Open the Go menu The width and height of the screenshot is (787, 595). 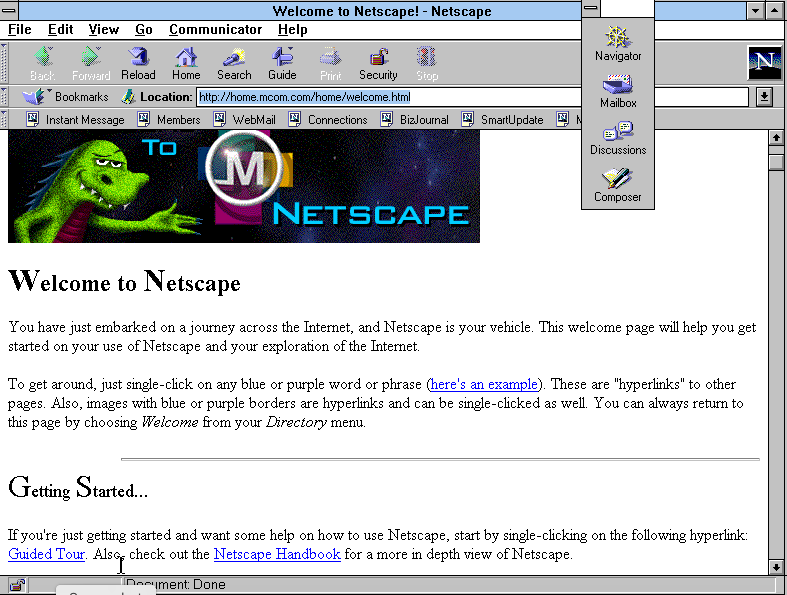point(144,30)
